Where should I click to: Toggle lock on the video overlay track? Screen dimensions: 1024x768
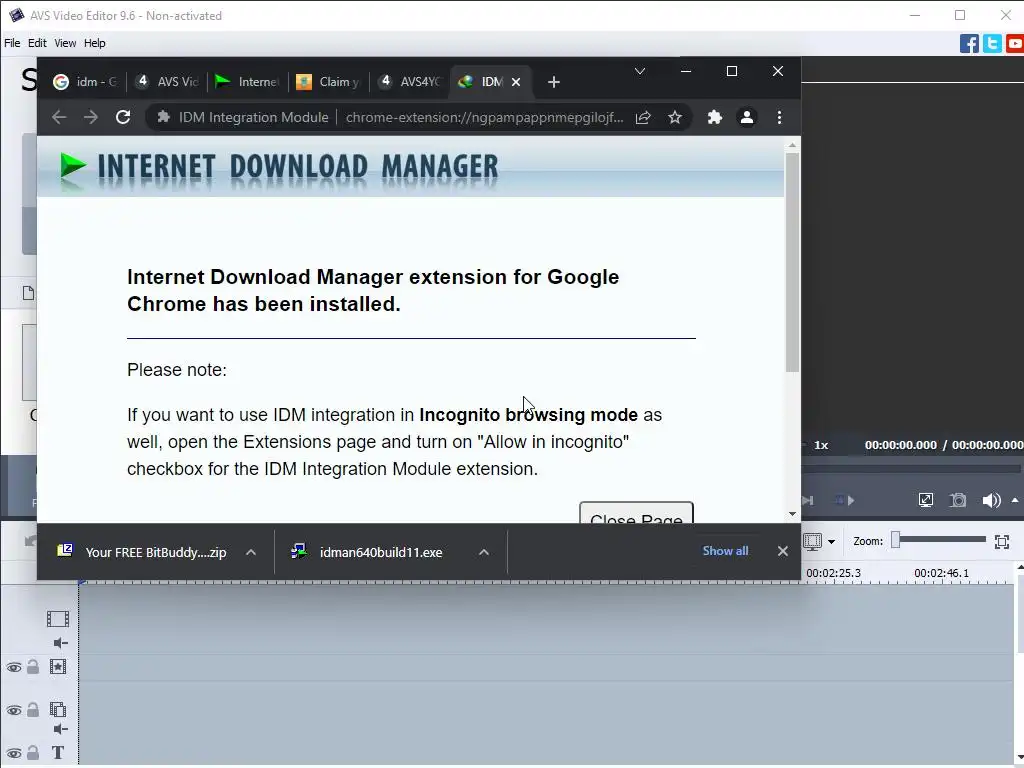click(33, 710)
